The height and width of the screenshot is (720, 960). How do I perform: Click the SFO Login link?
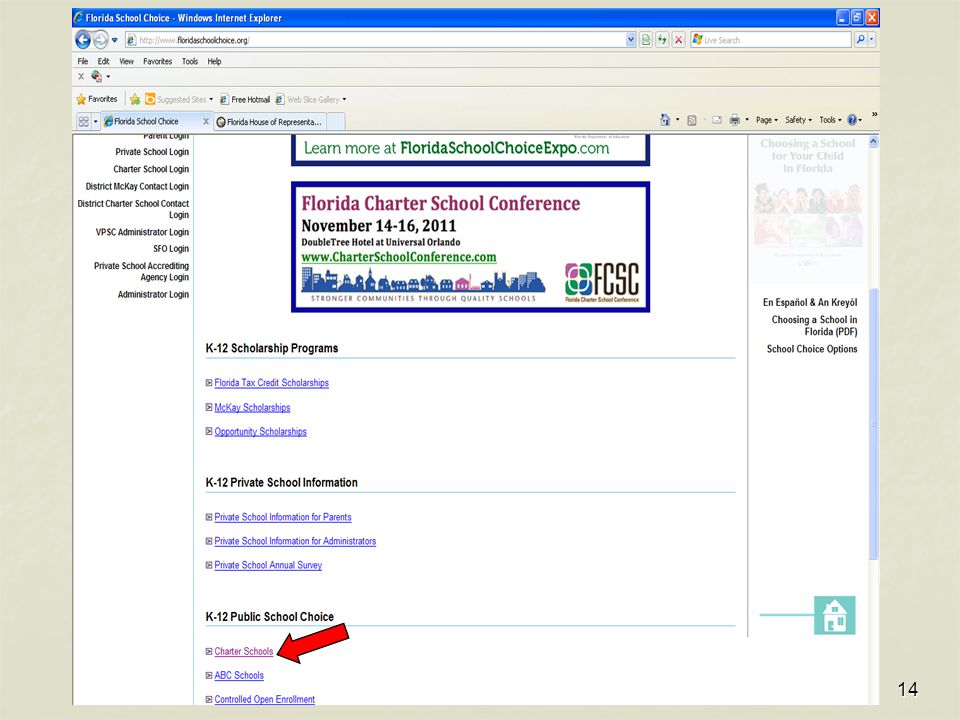(171, 249)
